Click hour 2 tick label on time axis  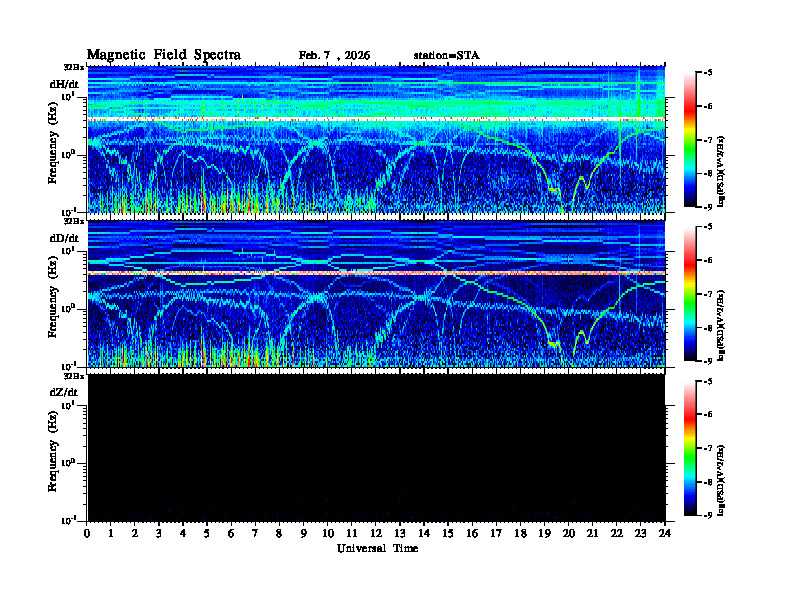click(x=135, y=534)
